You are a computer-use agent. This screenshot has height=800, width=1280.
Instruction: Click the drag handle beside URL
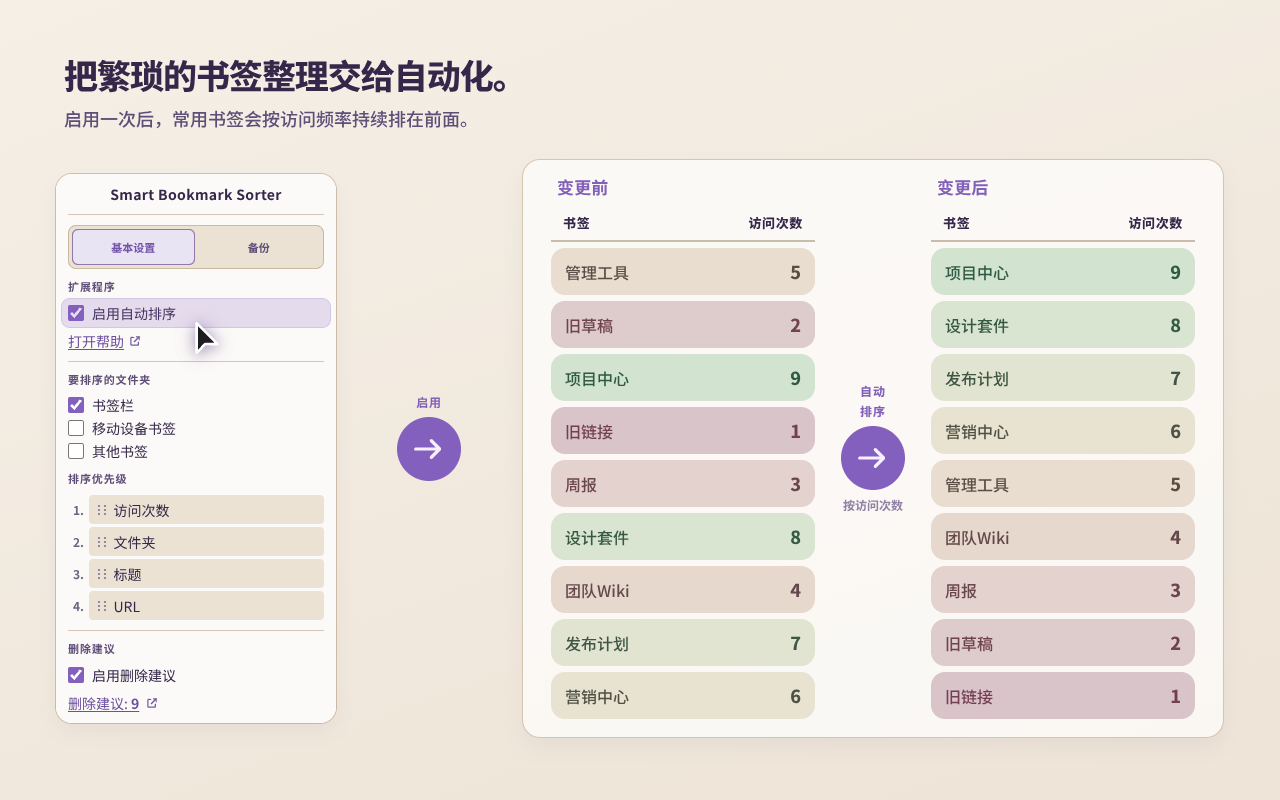click(102, 606)
